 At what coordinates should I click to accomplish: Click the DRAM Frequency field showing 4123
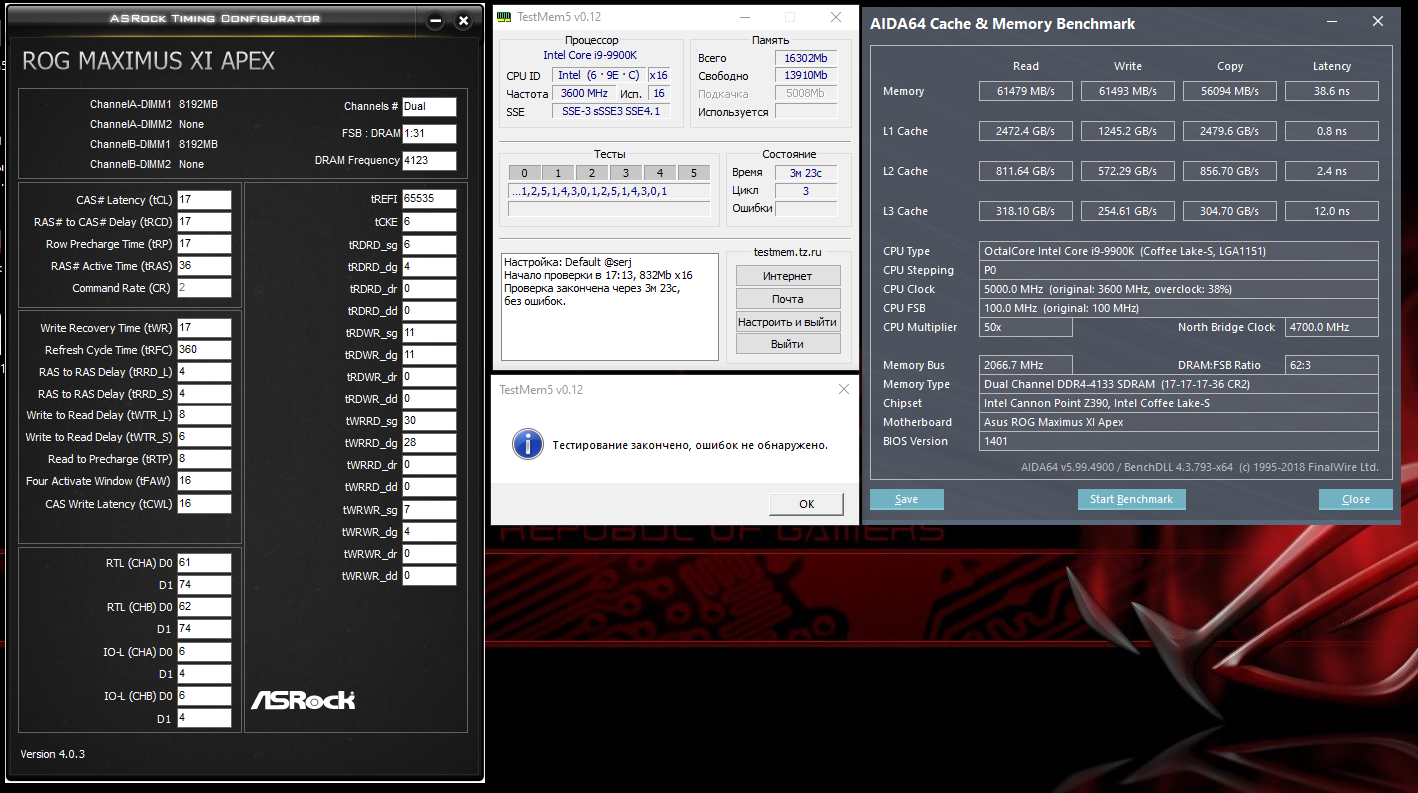coord(429,161)
